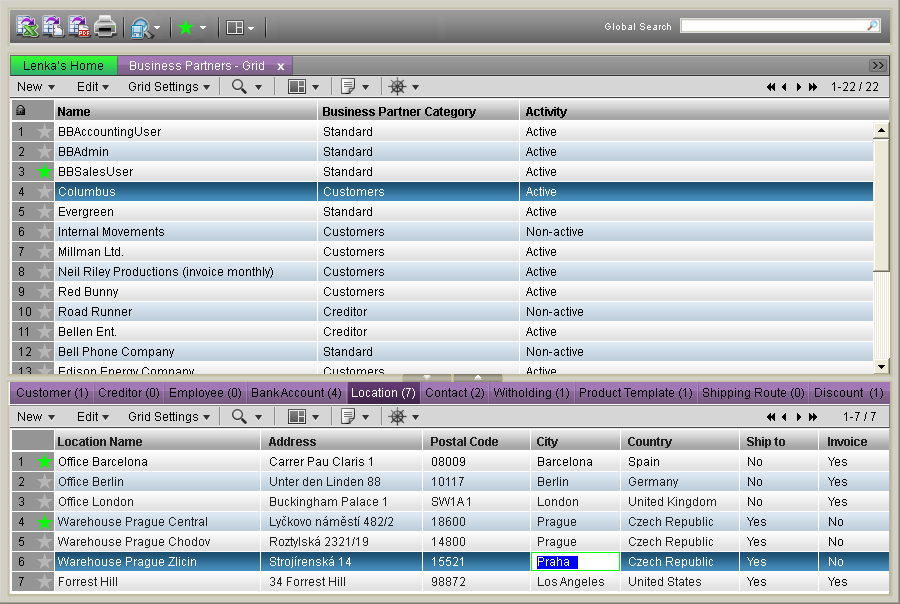Screen dimensions: 900x604
Task: Click the printer icon in top toolbar
Action: coord(105,27)
